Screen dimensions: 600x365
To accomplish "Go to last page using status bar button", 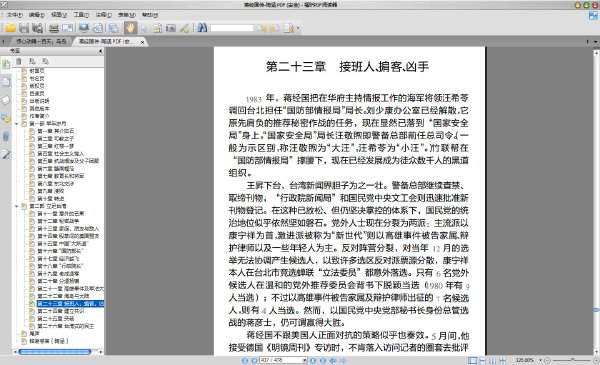I will pyautogui.click(x=323, y=360).
